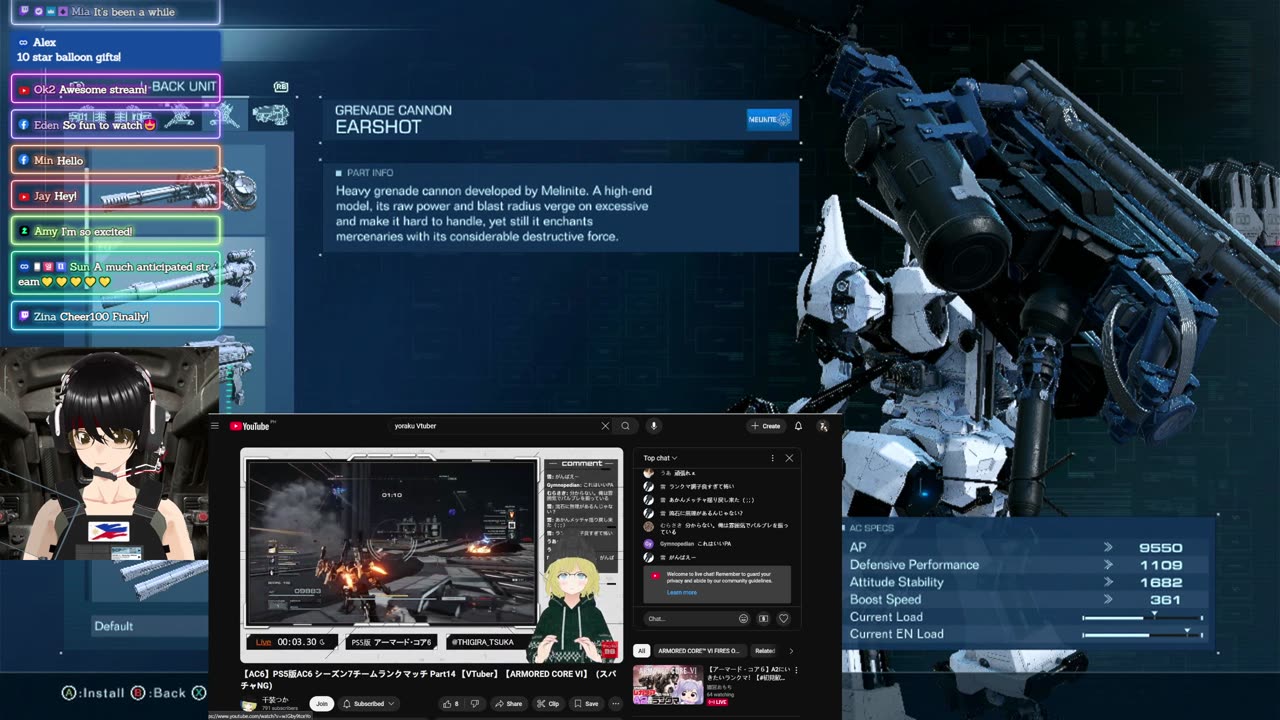
Task: Select the All filter chip
Action: (x=641, y=651)
